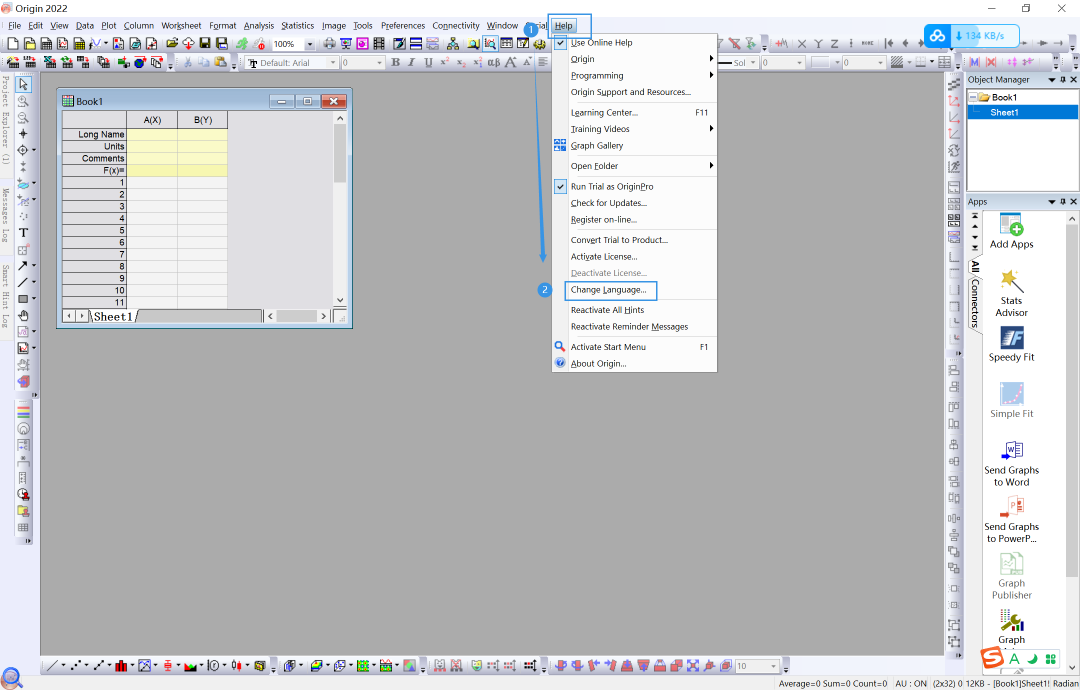
Task: Select the Zoom In magnifier tool
Action: (x=23, y=101)
